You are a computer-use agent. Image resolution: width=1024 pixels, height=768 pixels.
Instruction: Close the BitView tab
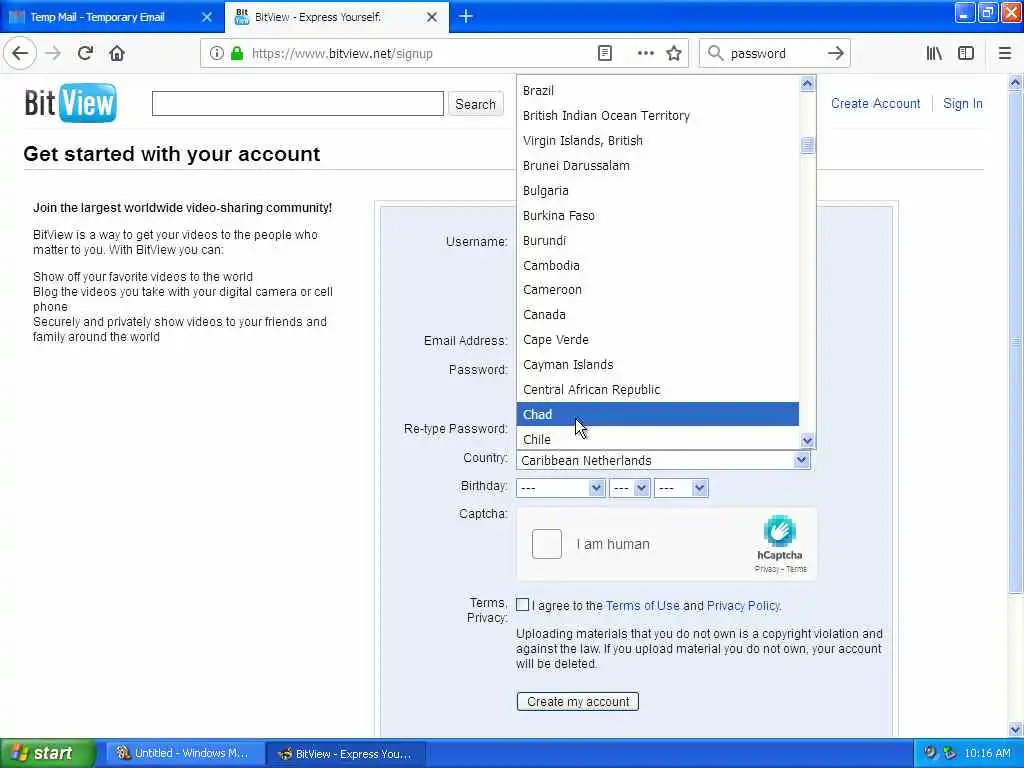[432, 17]
